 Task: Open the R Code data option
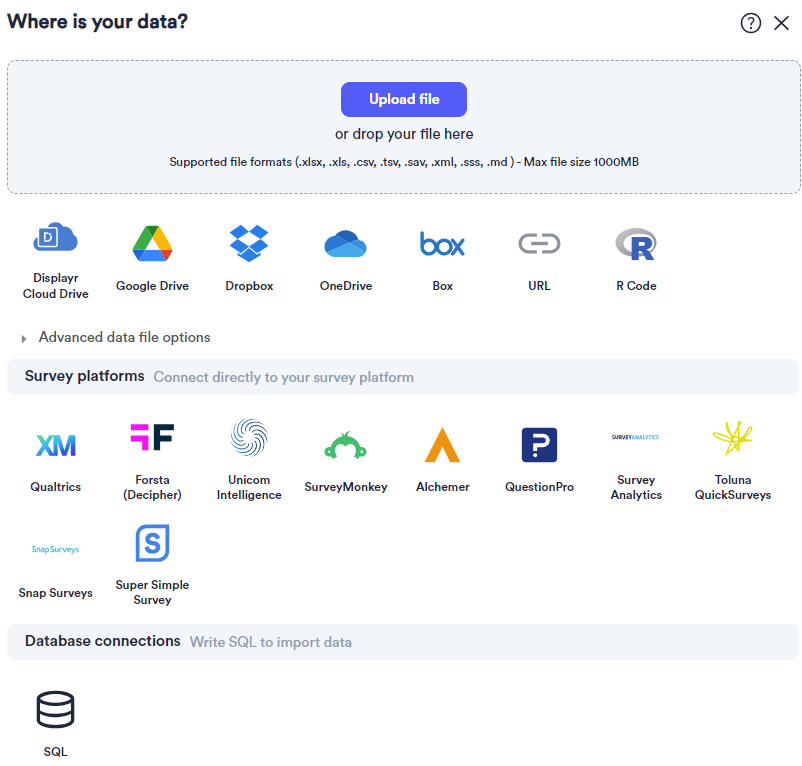coord(636,258)
